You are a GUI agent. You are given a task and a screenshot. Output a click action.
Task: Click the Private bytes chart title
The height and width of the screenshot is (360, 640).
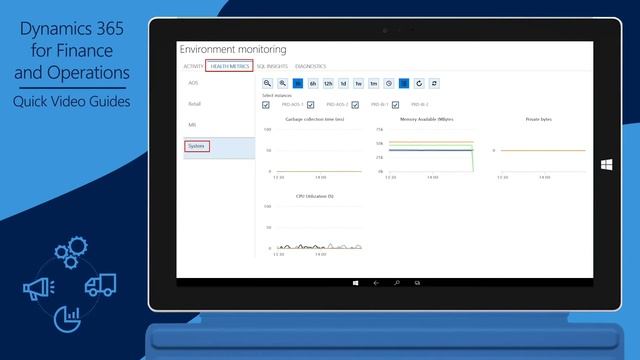click(539, 119)
